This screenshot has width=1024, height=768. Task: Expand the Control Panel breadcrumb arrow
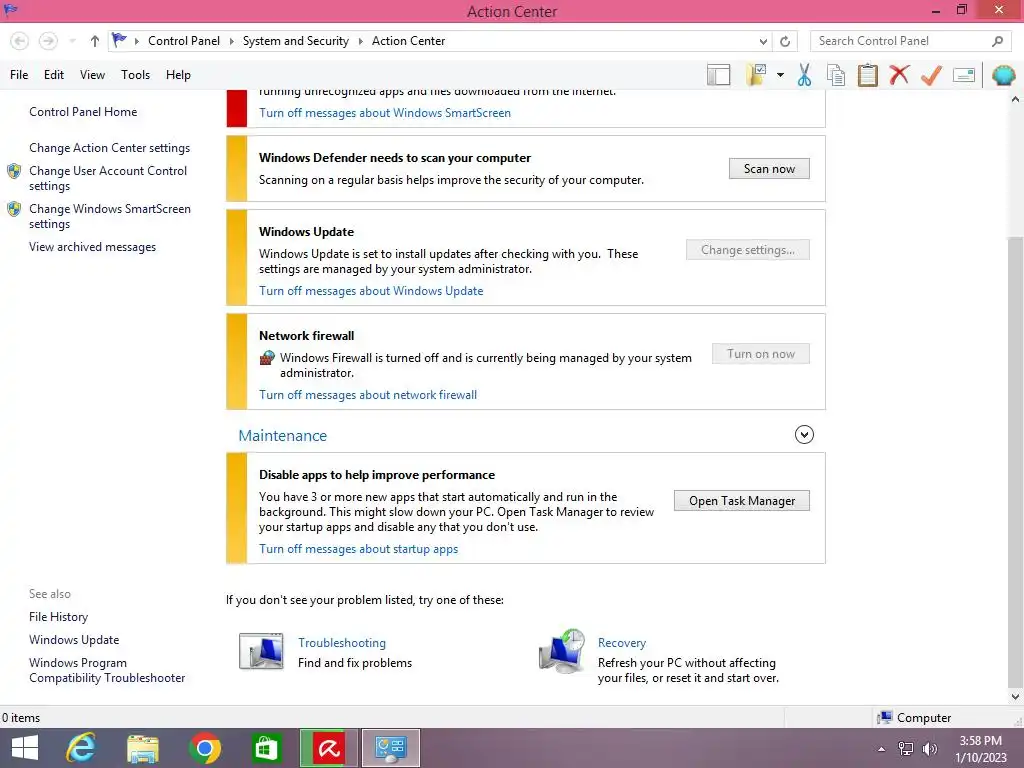click(231, 41)
